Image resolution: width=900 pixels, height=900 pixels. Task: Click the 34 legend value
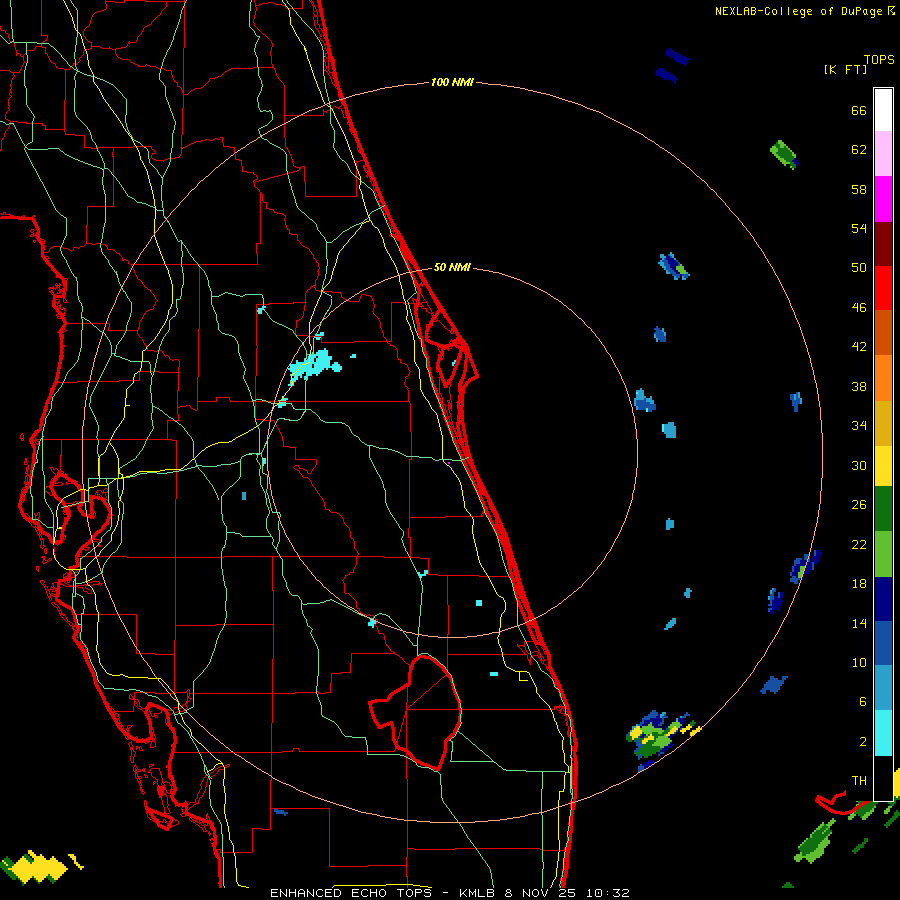pyautogui.click(x=859, y=426)
